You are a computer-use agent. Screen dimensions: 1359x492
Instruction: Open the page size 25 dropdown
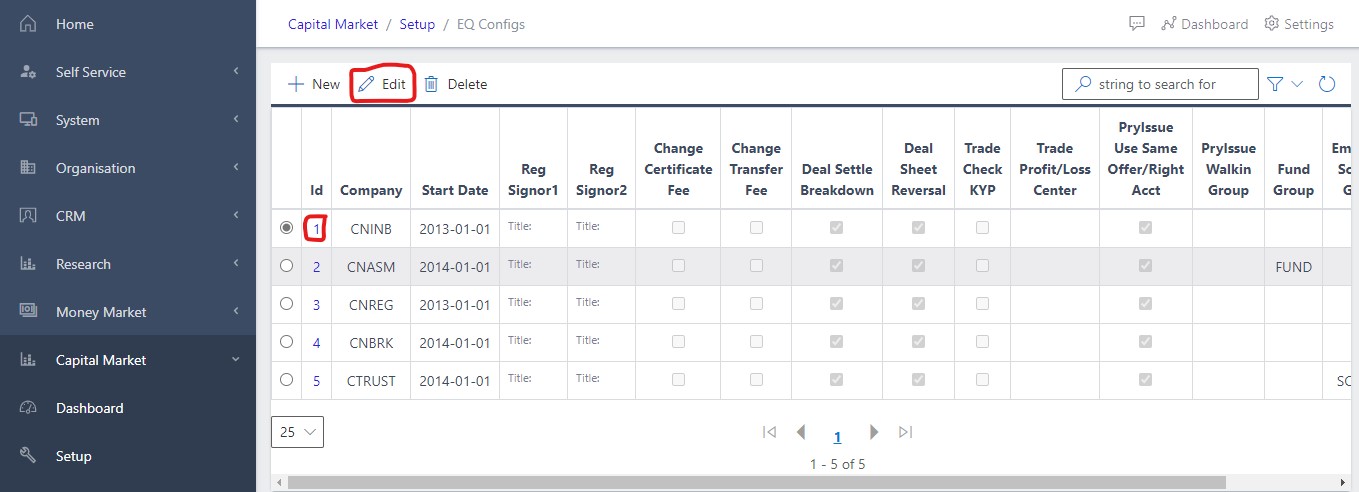point(297,432)
